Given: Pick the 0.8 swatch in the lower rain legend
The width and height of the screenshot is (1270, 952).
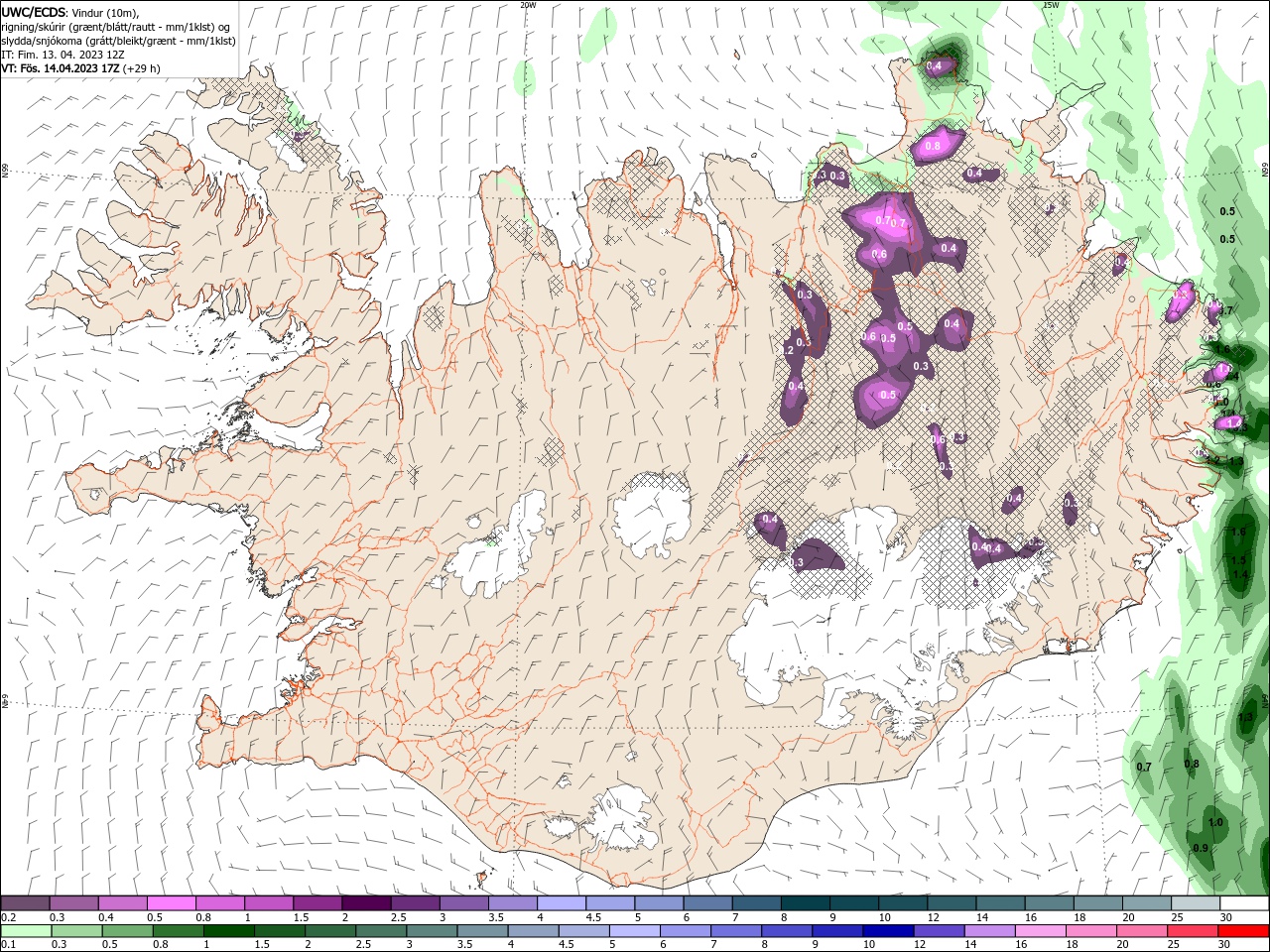Looking at the screenshot, I should tap(178, 931).
